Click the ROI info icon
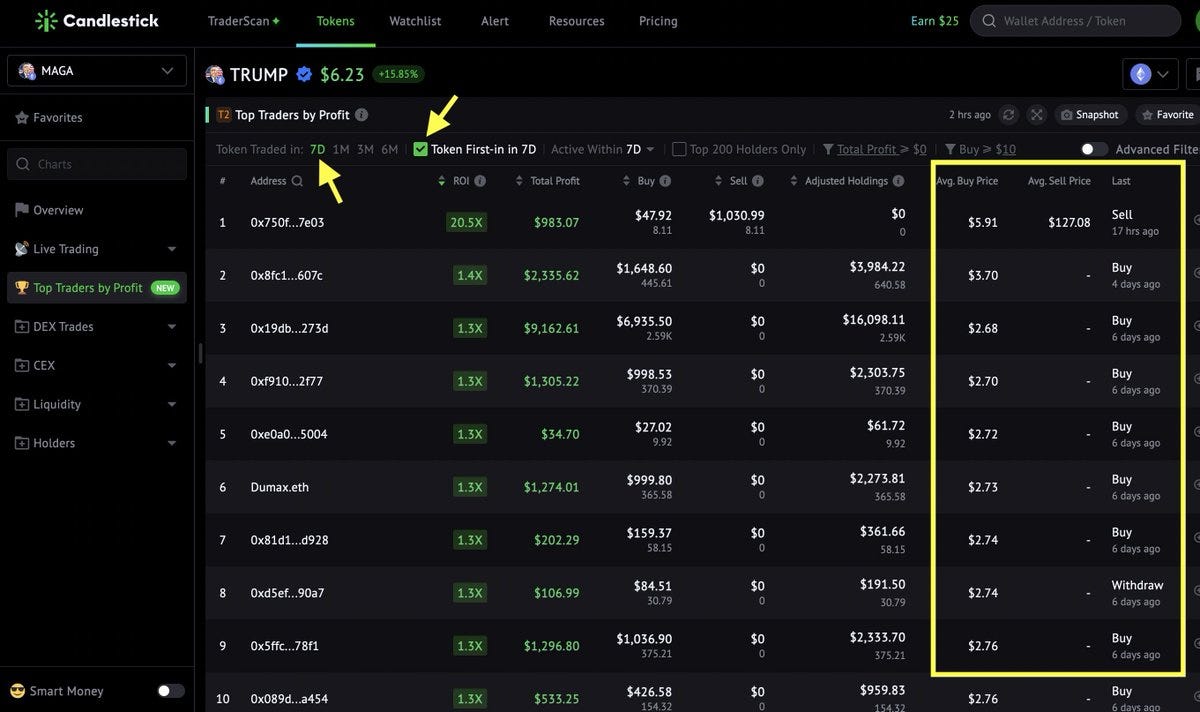This screenshot has width=1200, height=712. coord(480,181)
